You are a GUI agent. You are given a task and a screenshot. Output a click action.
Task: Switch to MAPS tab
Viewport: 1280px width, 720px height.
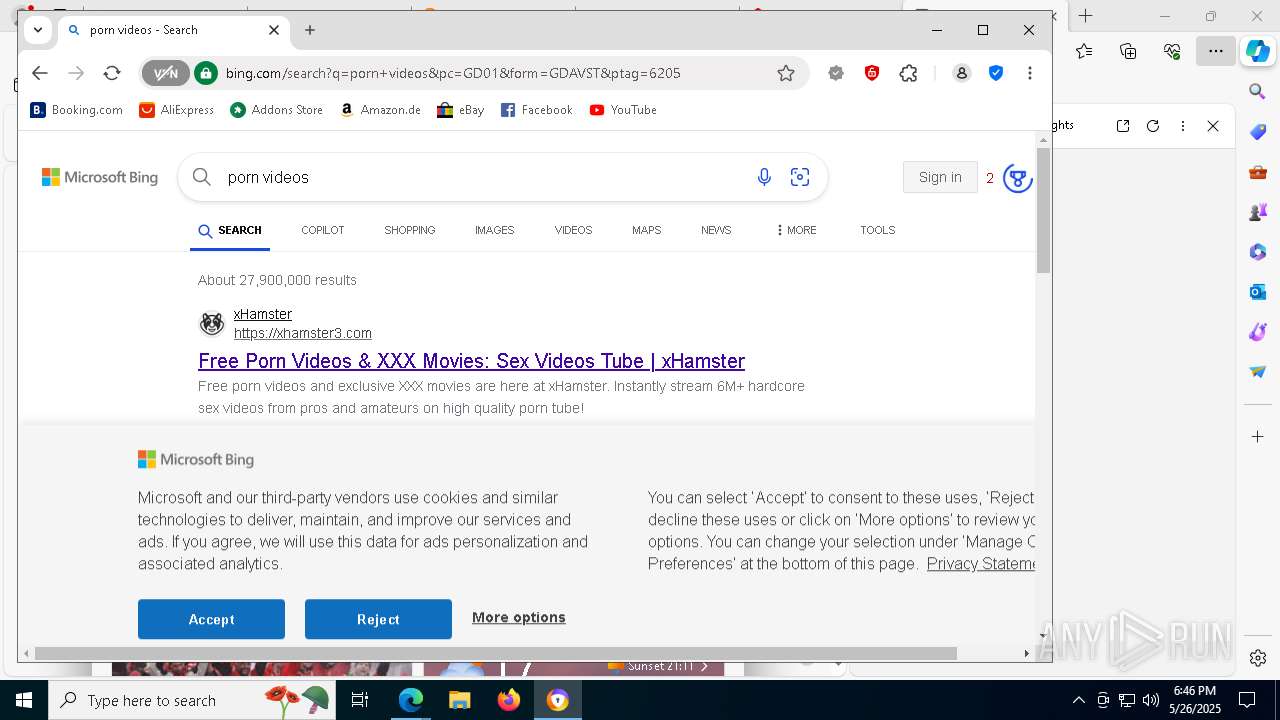(x=646, y=230)
